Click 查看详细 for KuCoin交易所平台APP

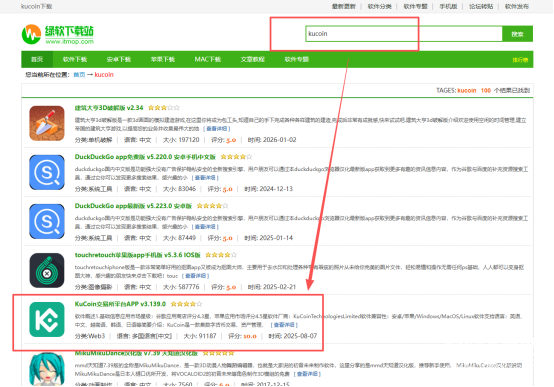(284, 325)
